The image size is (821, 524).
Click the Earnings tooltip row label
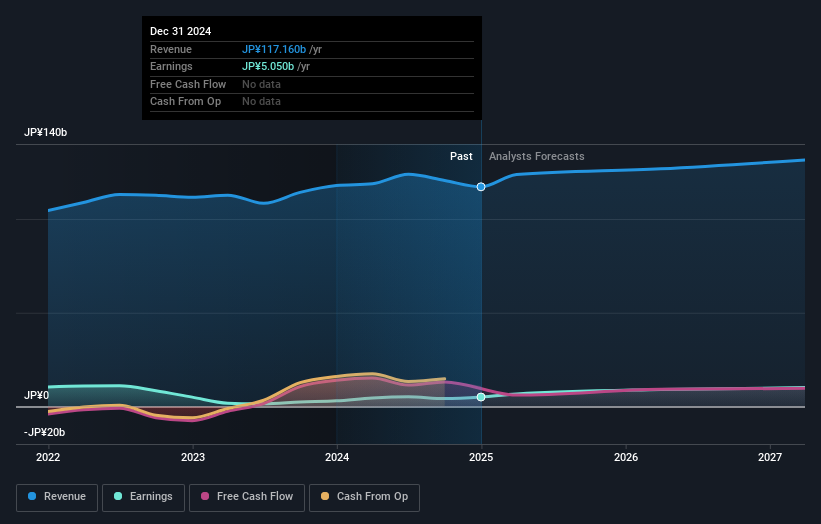point(171,66)
